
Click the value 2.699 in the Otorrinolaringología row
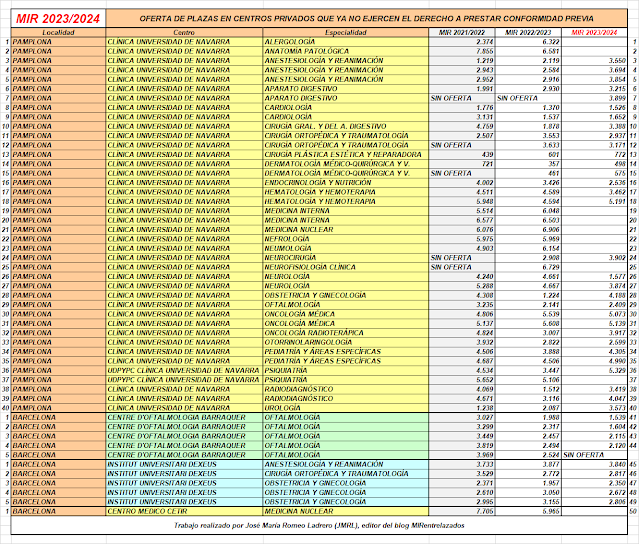[x=617, y=342]
